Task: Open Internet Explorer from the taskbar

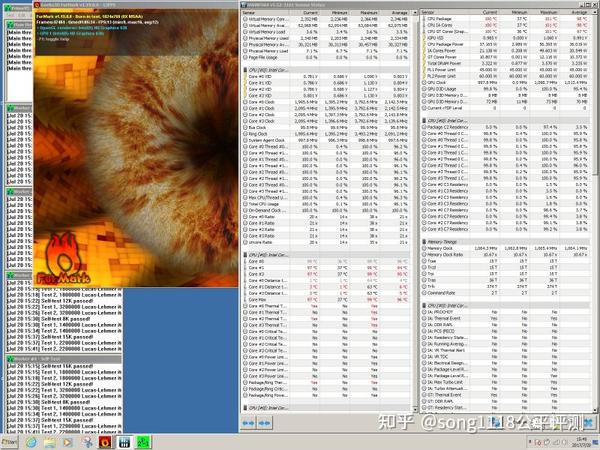Action: pos(31,442)
